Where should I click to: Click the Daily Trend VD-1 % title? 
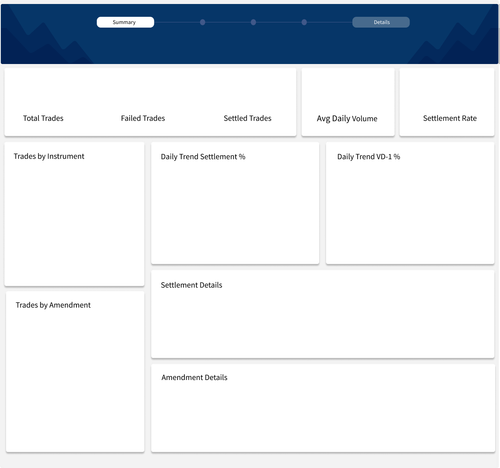(x=368, y=157)
